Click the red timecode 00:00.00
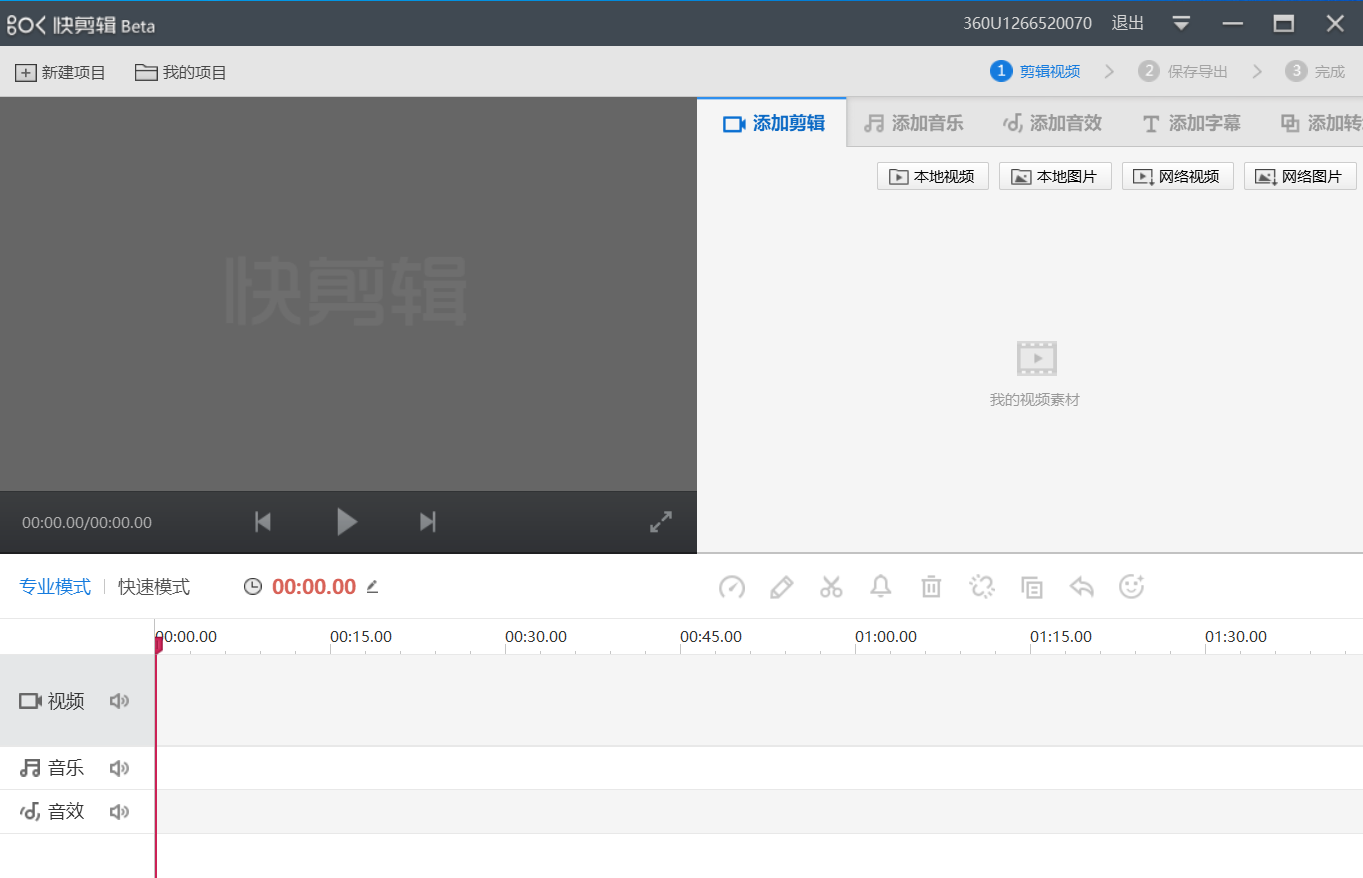The height and width of the screenshot is (878, 1363). pyautogui.click(x=314, y=587)
